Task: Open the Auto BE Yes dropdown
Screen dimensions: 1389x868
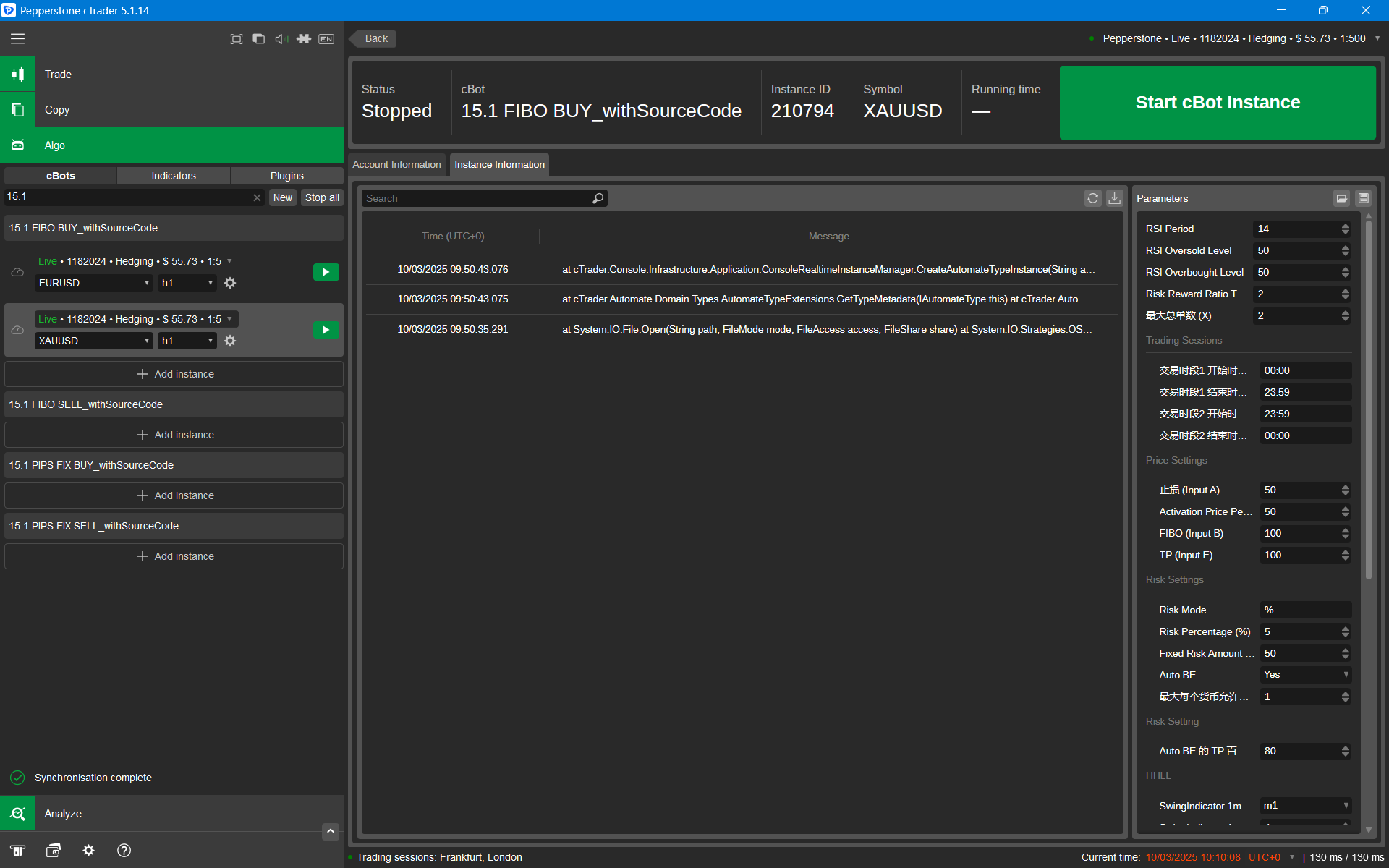Action: [1305, 675]
